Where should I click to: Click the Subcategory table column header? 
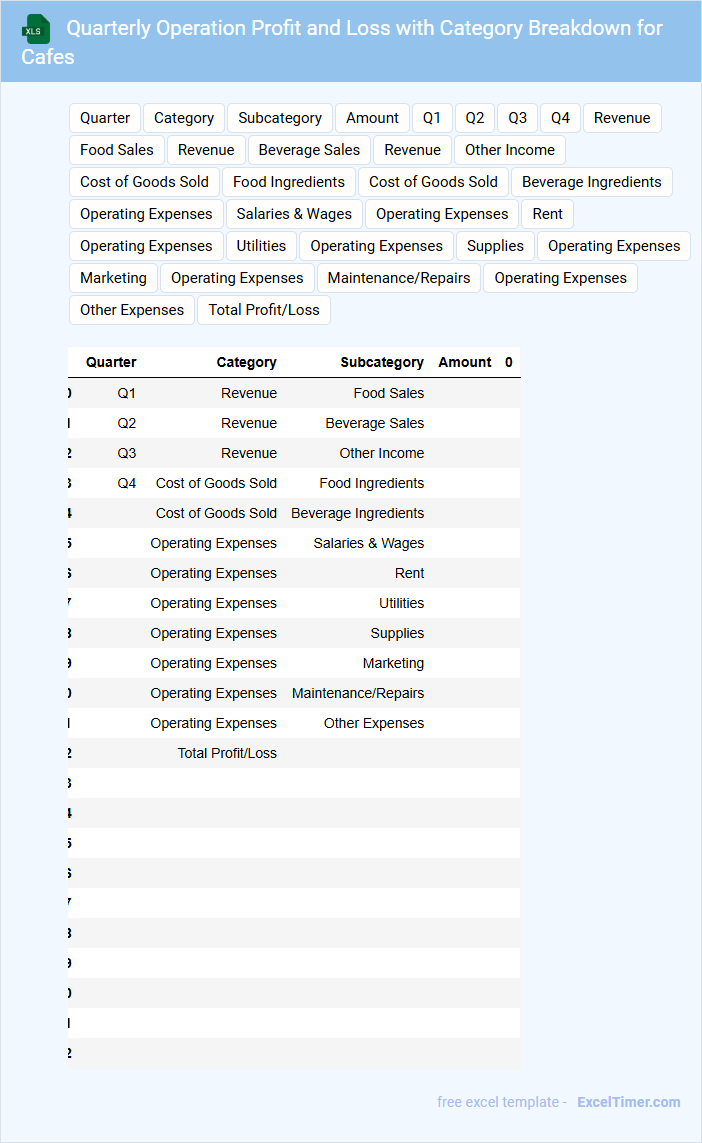381,362
